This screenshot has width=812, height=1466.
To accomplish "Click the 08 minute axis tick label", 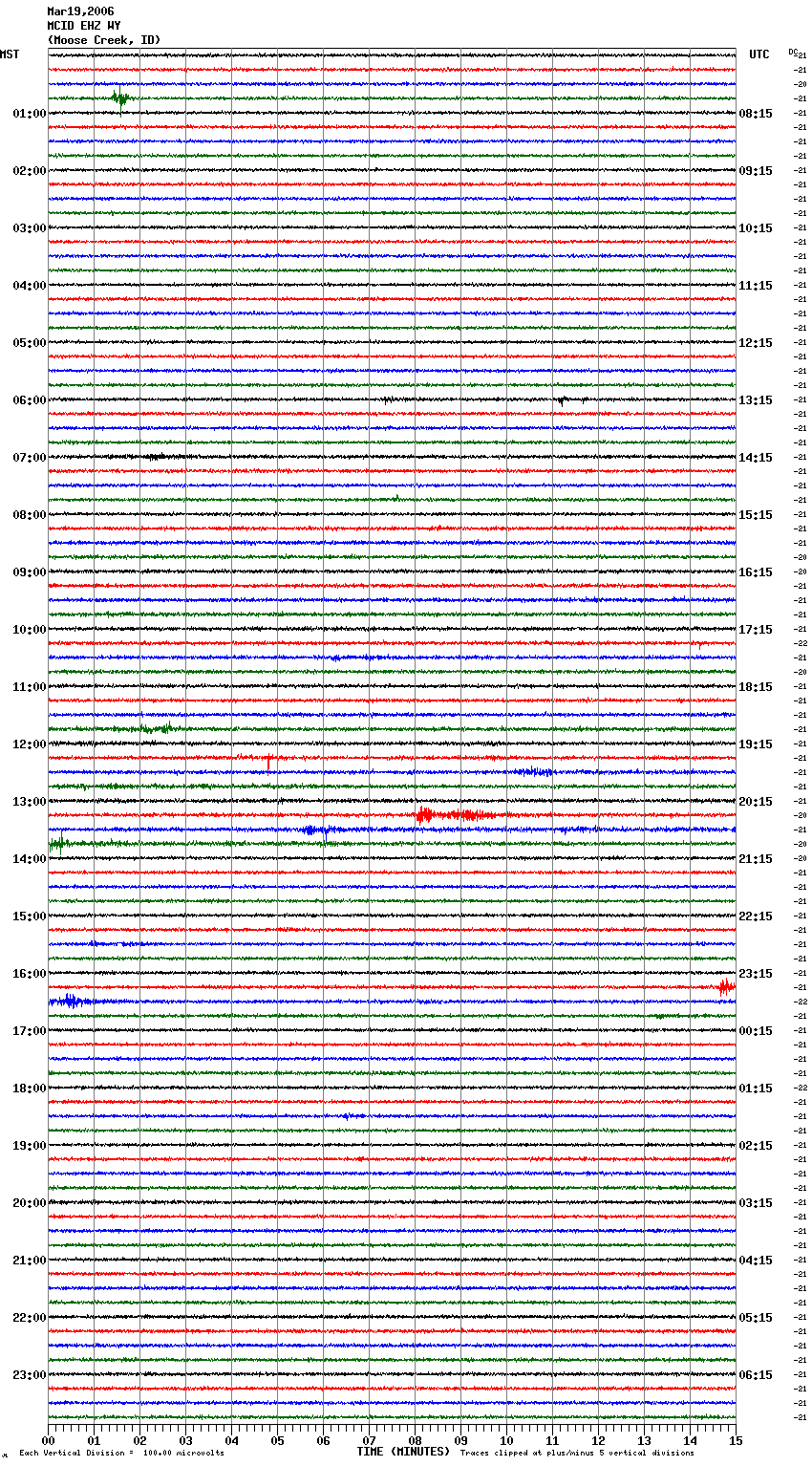I will [415, 1440].
